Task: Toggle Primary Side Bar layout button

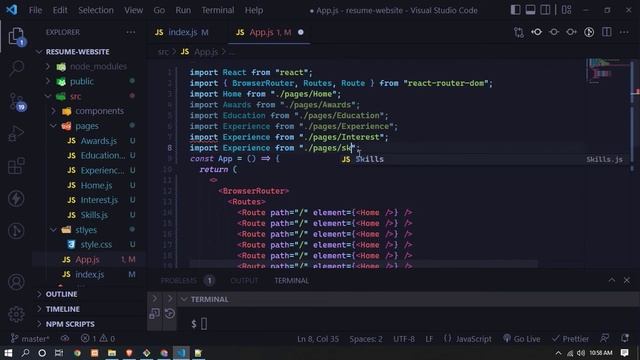Action: 516,10
